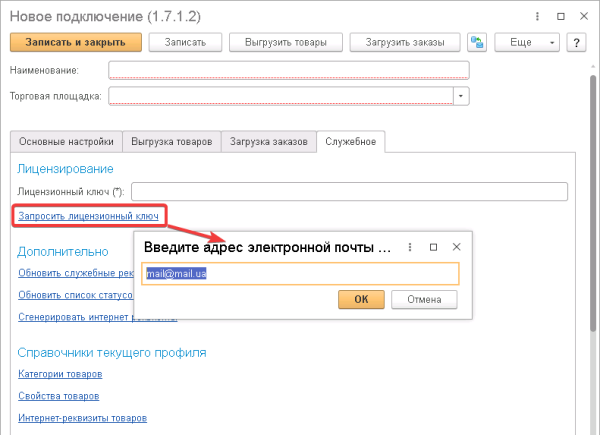Cancel the email dialog with Отмена
Viewport: 600px width, 435px height.
[x=424, y=299]
